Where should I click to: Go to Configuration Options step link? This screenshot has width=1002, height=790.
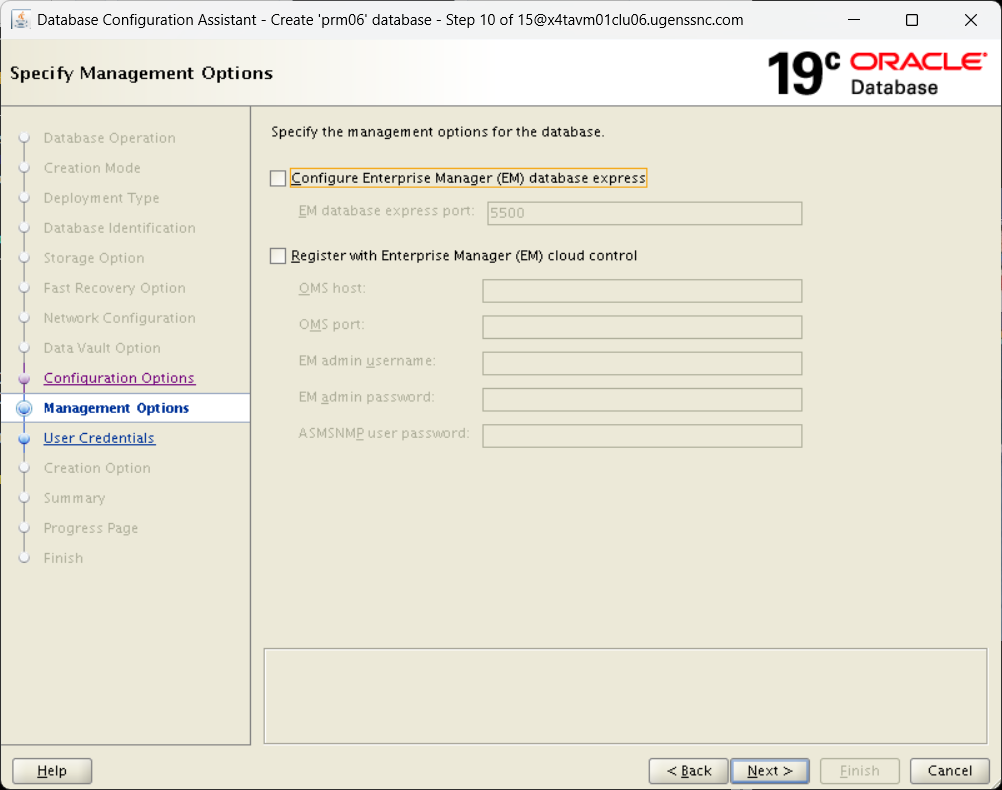119,378
